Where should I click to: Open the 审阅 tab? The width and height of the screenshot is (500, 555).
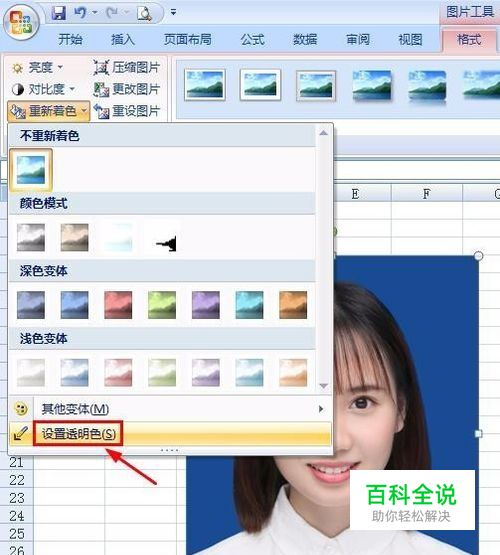click(358, 39)
